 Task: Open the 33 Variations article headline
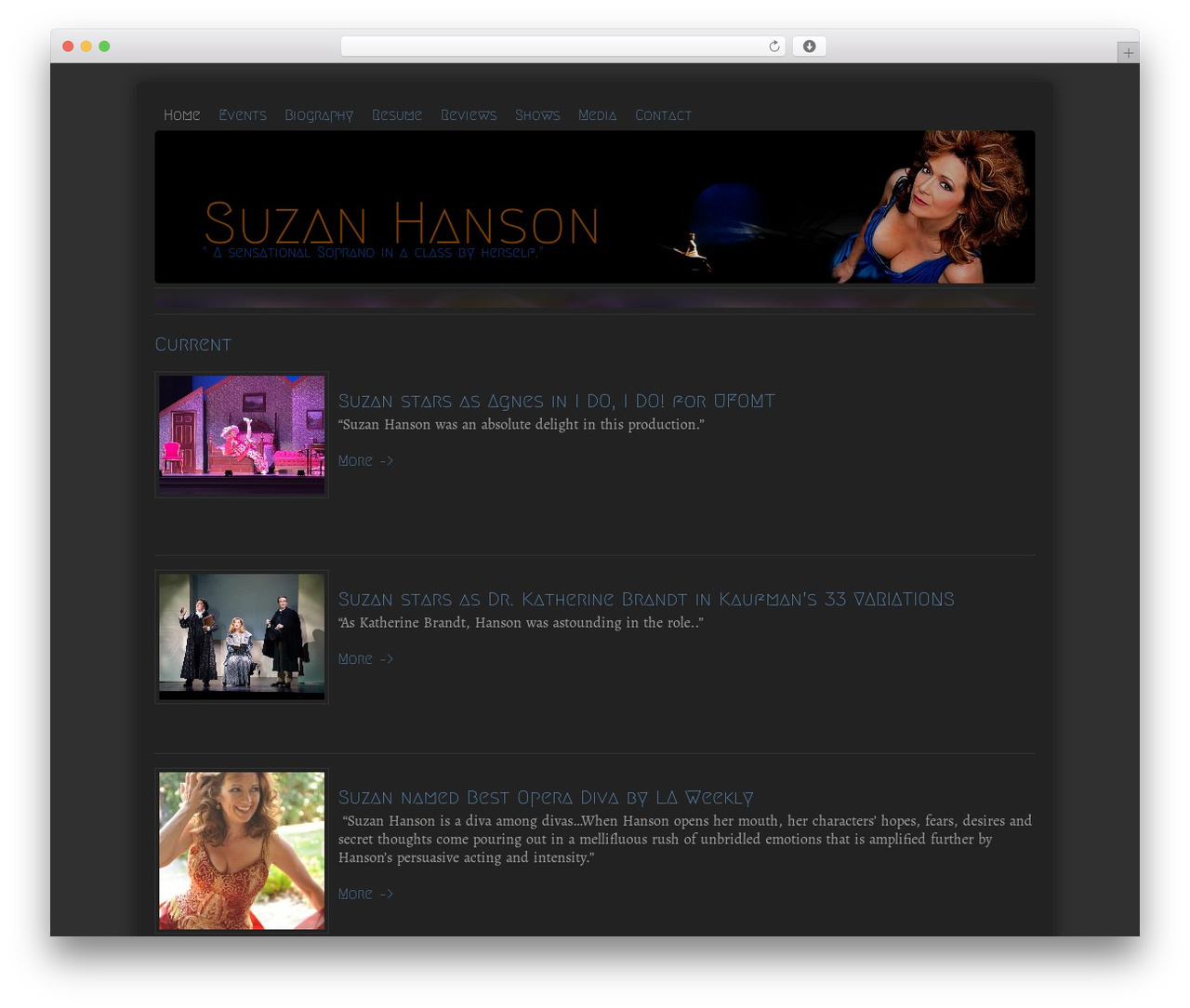coord(646,599)
